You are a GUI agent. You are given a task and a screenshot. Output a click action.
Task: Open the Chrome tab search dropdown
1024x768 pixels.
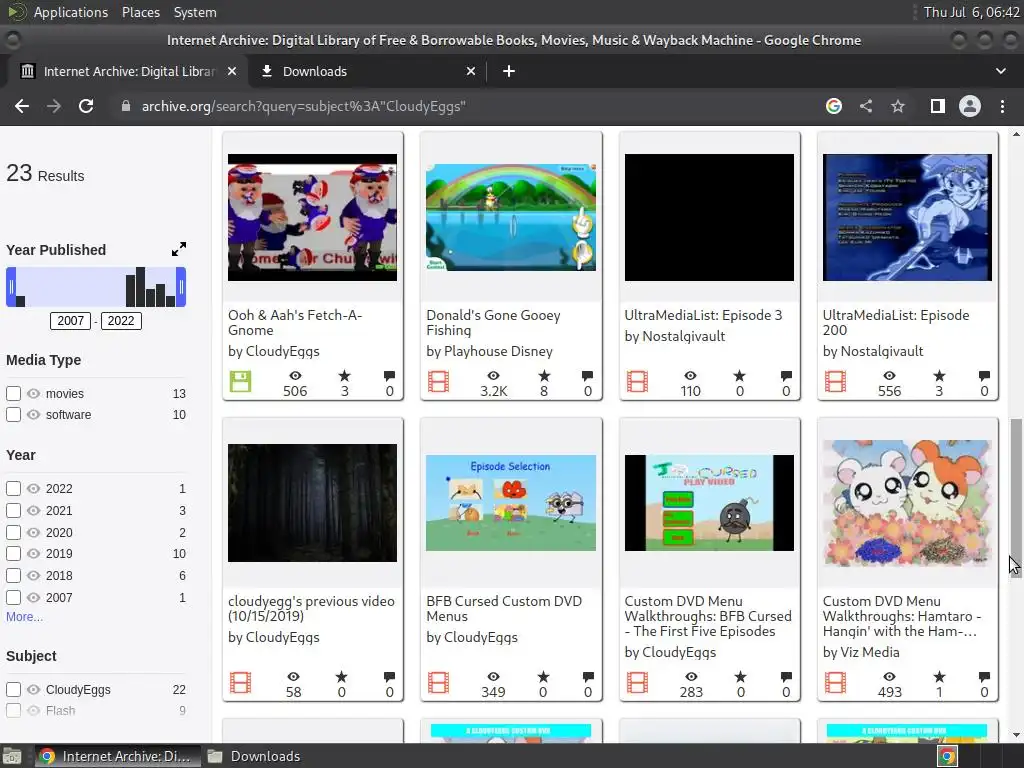tap(1000, 71)
